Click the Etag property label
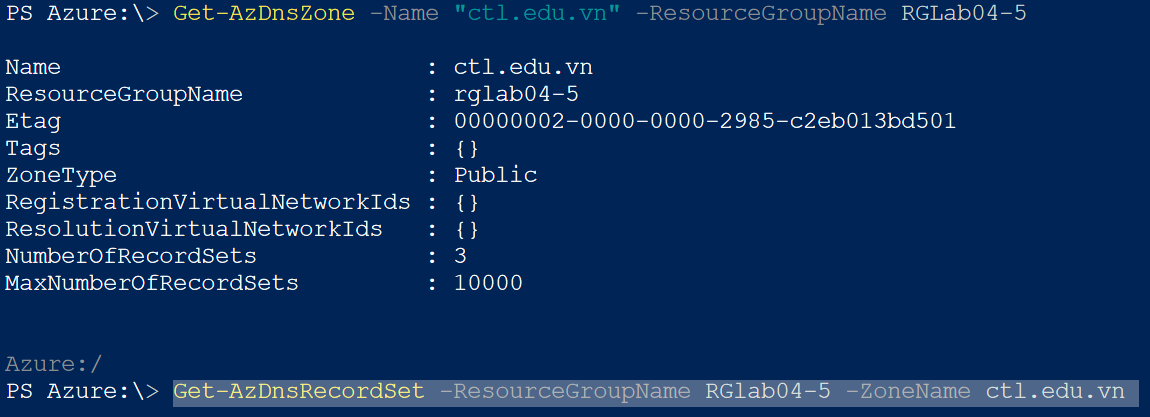The image size is (1150, 417). coord(33,122)
